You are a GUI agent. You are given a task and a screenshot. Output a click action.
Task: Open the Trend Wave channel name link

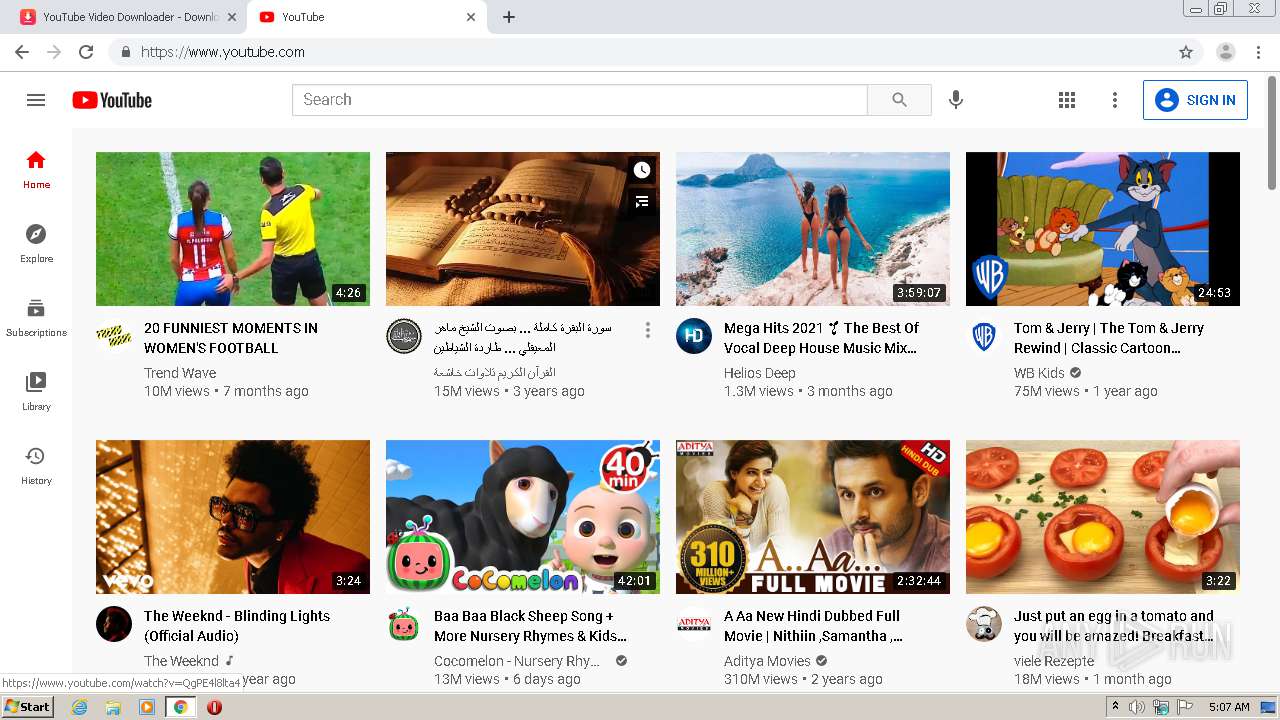tap(180, 373)
